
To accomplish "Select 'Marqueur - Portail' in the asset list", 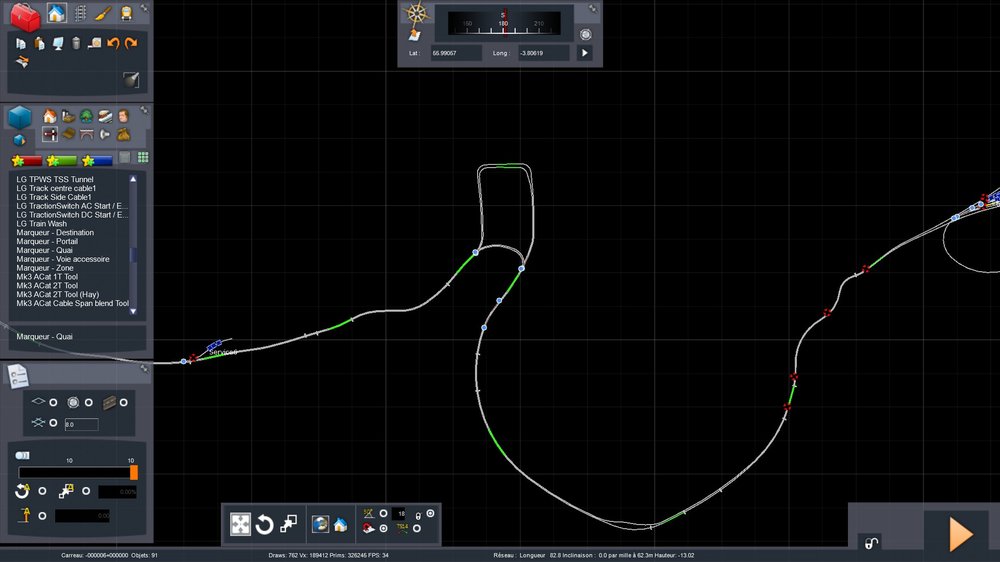I will pos(48,241).
